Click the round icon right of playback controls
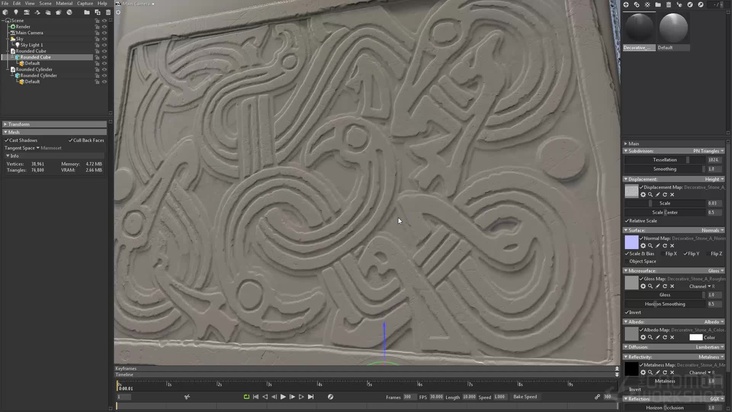 (x=331, y=397)
